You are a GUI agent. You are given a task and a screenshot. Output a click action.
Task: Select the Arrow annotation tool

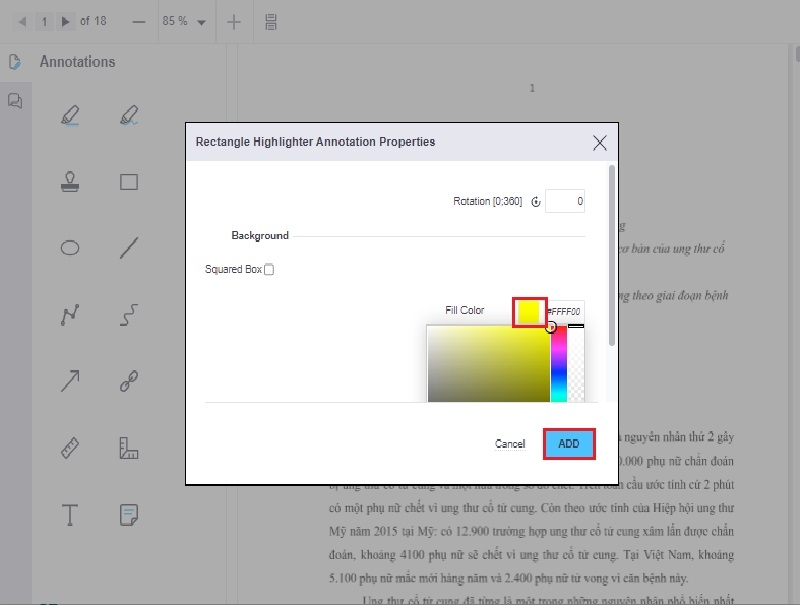point(70,381)
